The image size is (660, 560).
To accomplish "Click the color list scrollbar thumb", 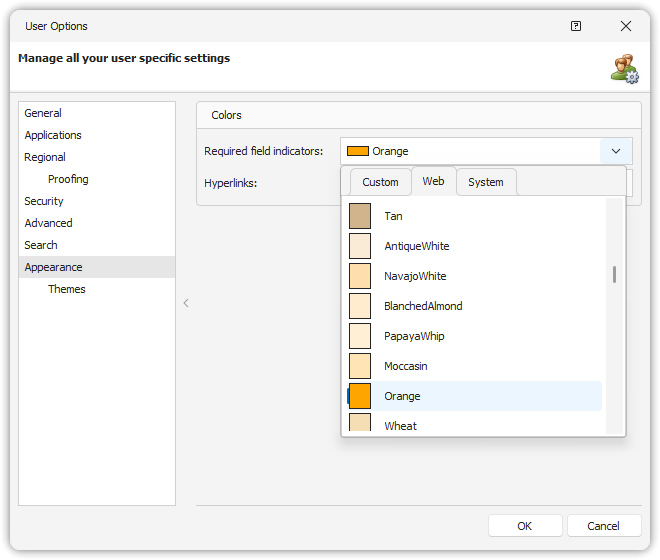I will click(x=614, y=274).
